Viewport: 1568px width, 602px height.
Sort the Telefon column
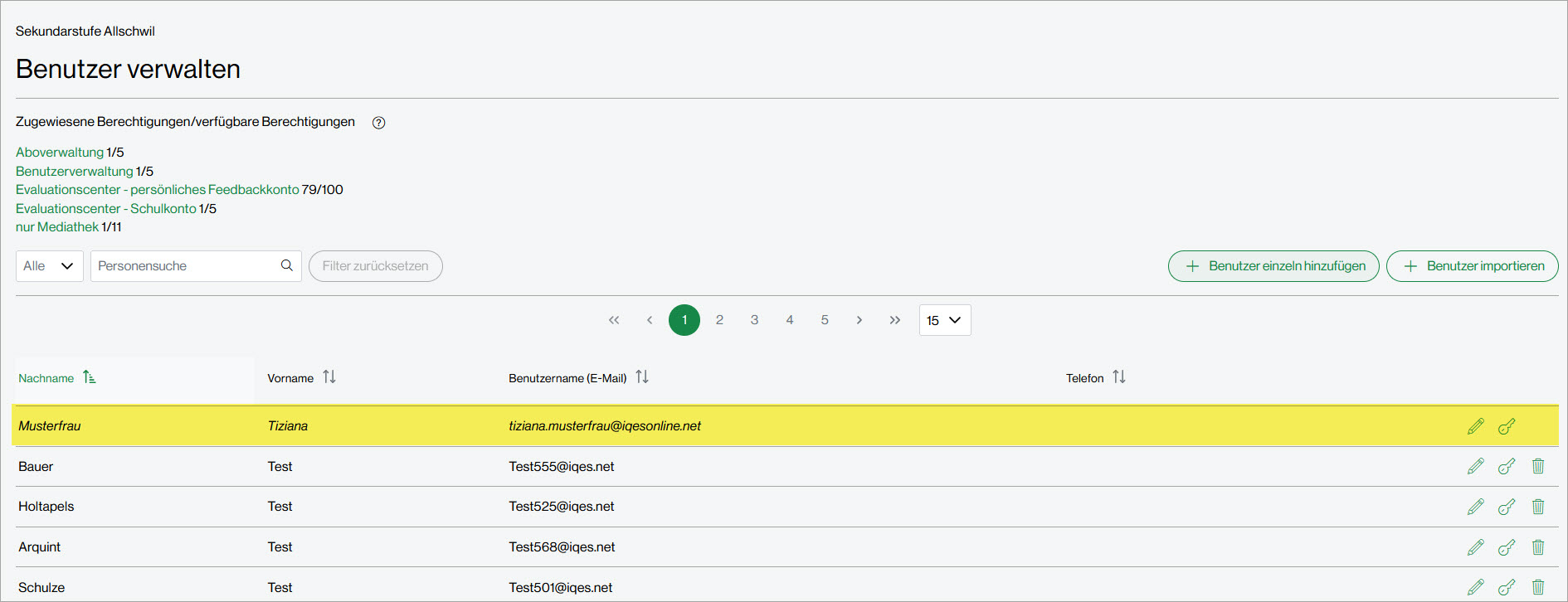[1119, 377]
